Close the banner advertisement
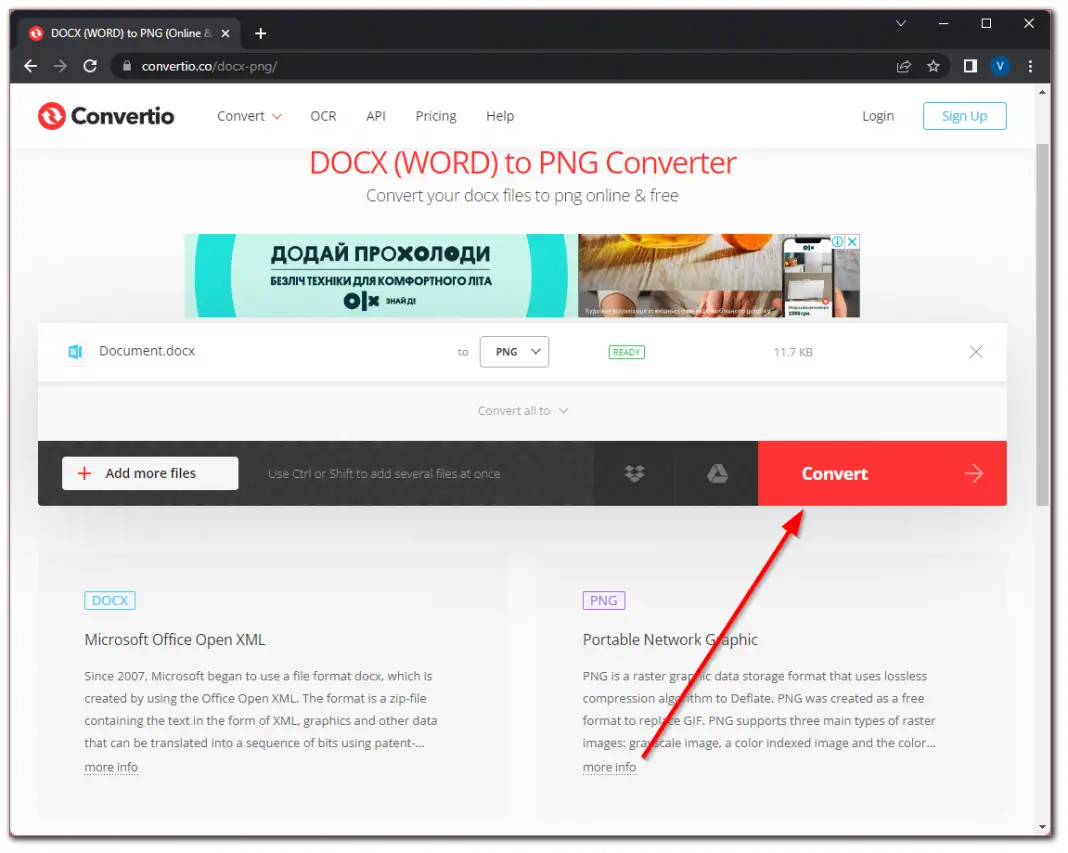This screenshot has width=1068, height=853. [x=852, y=241]
